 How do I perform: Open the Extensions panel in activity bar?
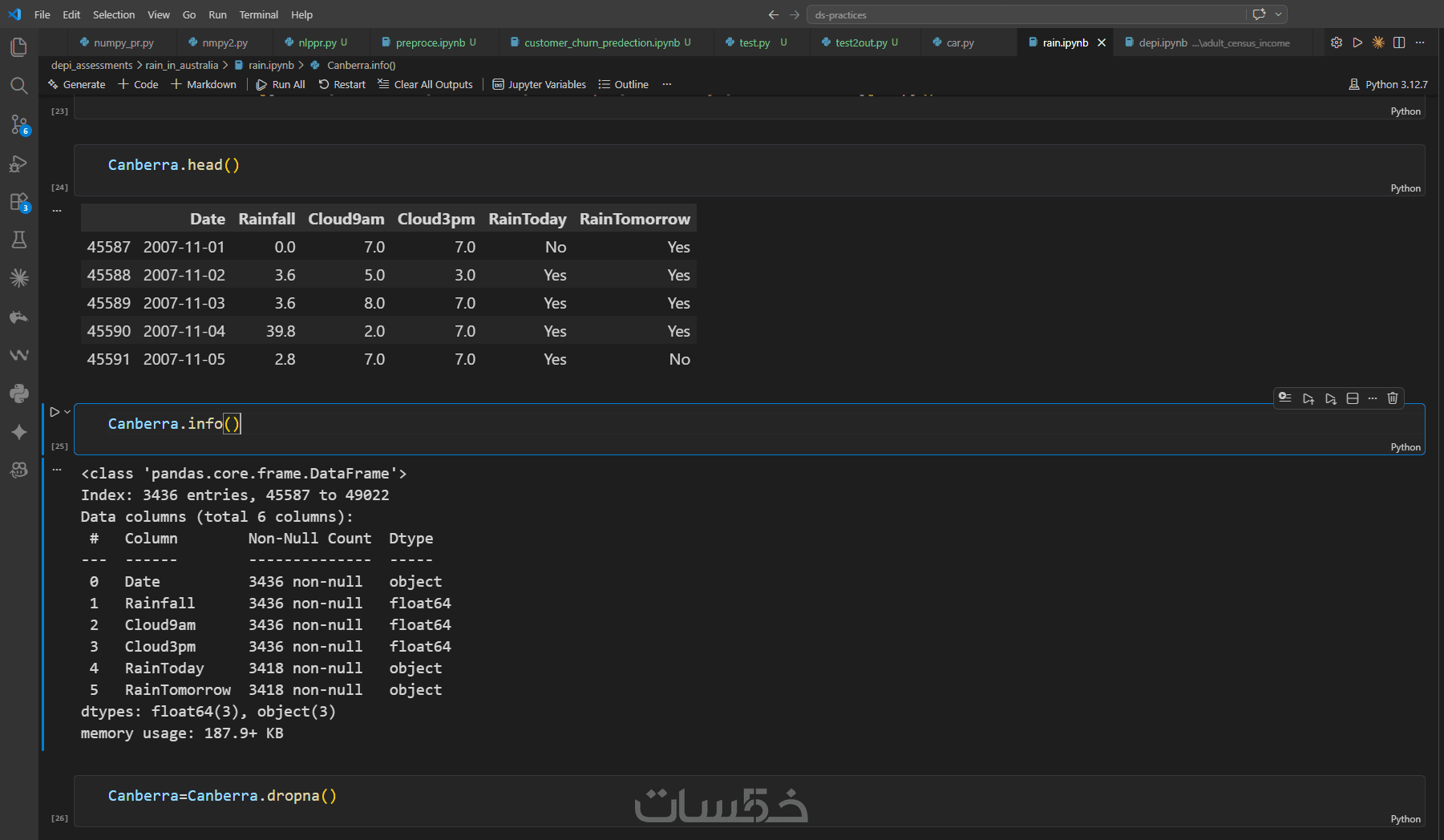pyautogui.click(x=18, y=202)
